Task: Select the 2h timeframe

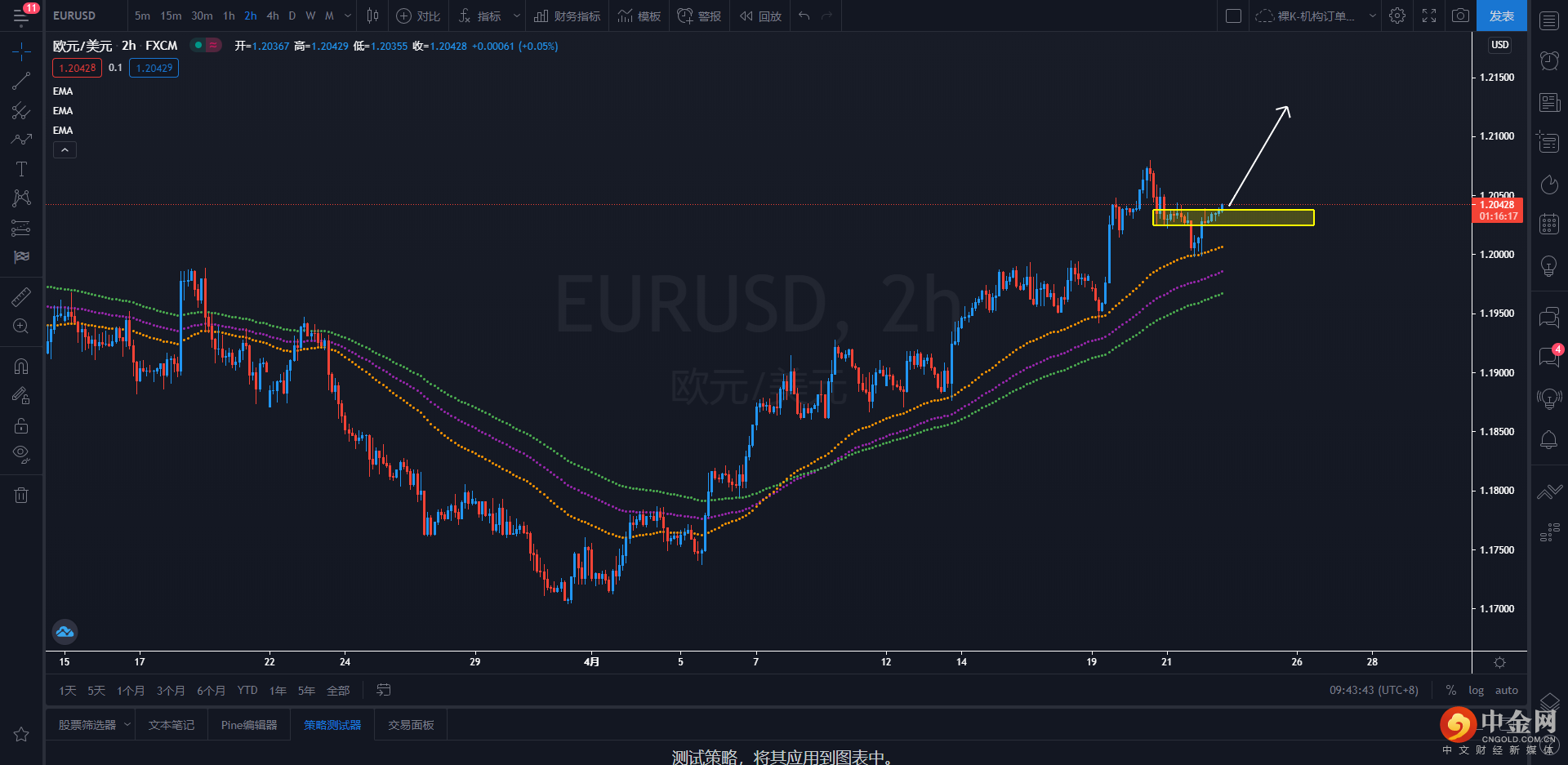Action: click(251, 16)
